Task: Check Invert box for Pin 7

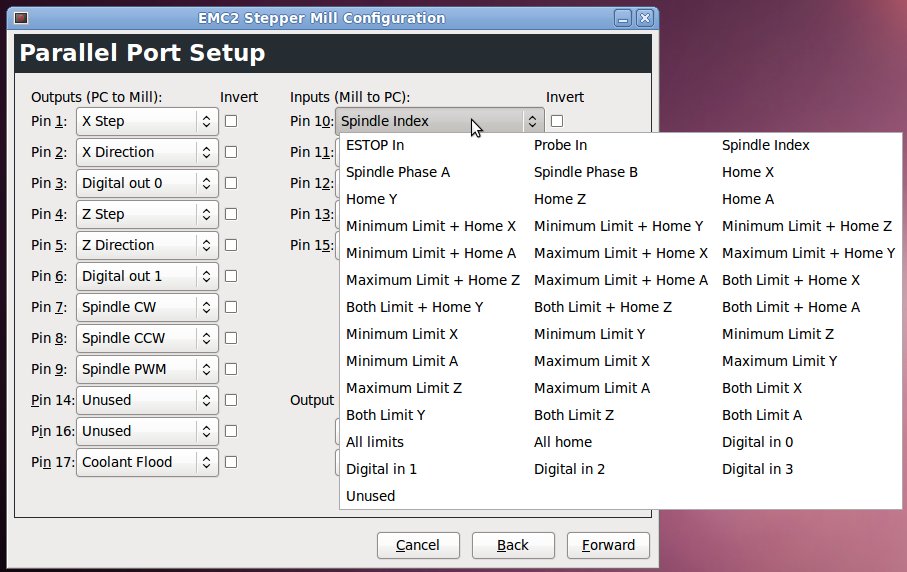Action: tap(231, 307)
